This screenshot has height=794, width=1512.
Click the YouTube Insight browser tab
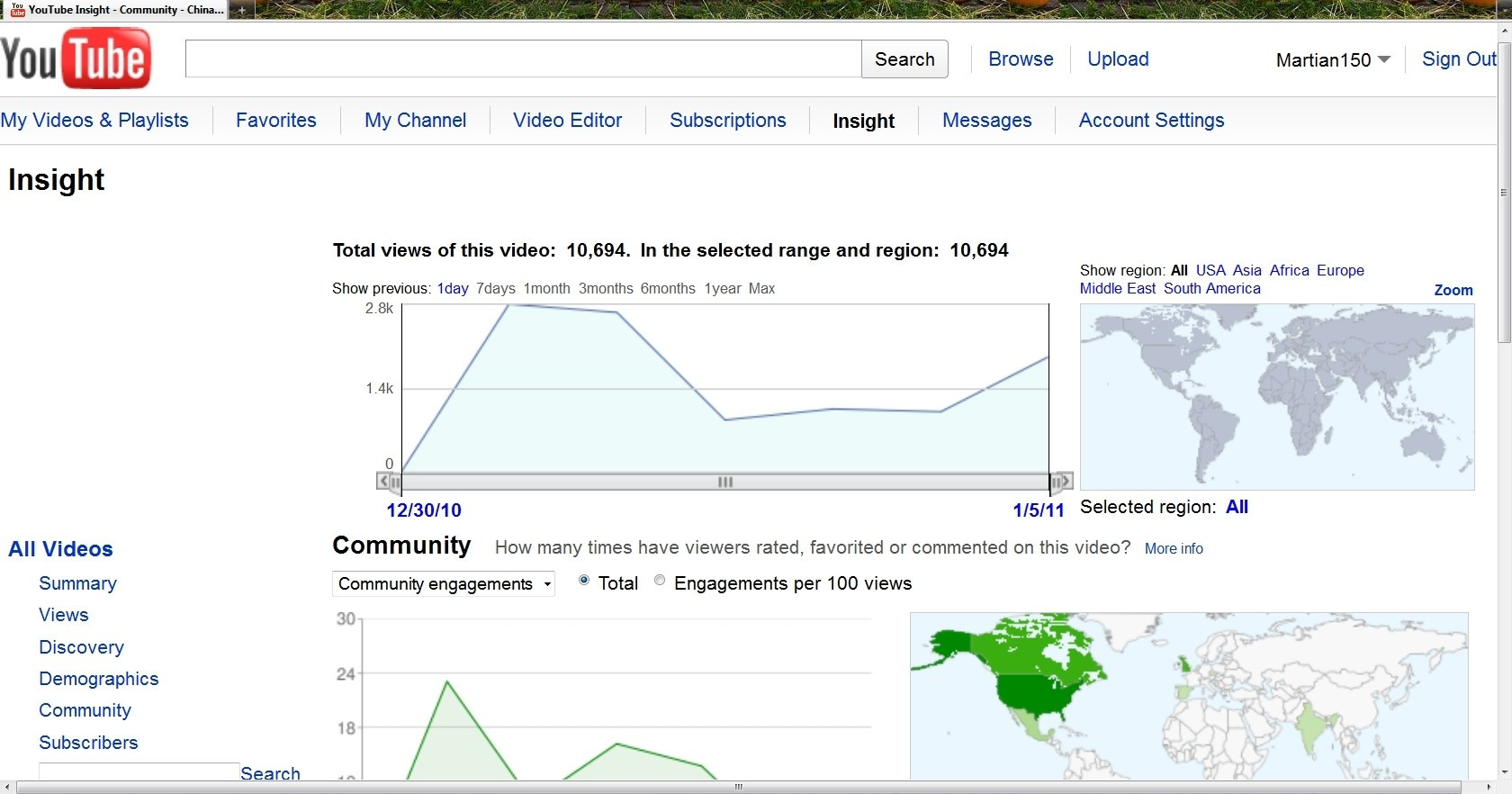tap(117, 10)
